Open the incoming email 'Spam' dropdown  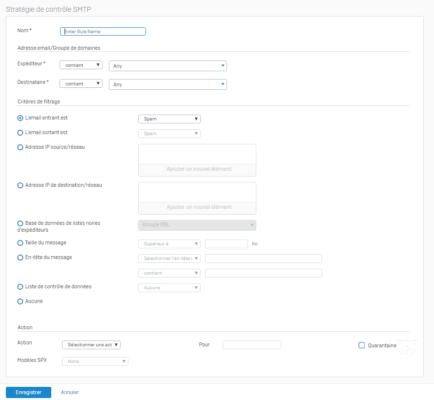(x=169, y=119)
